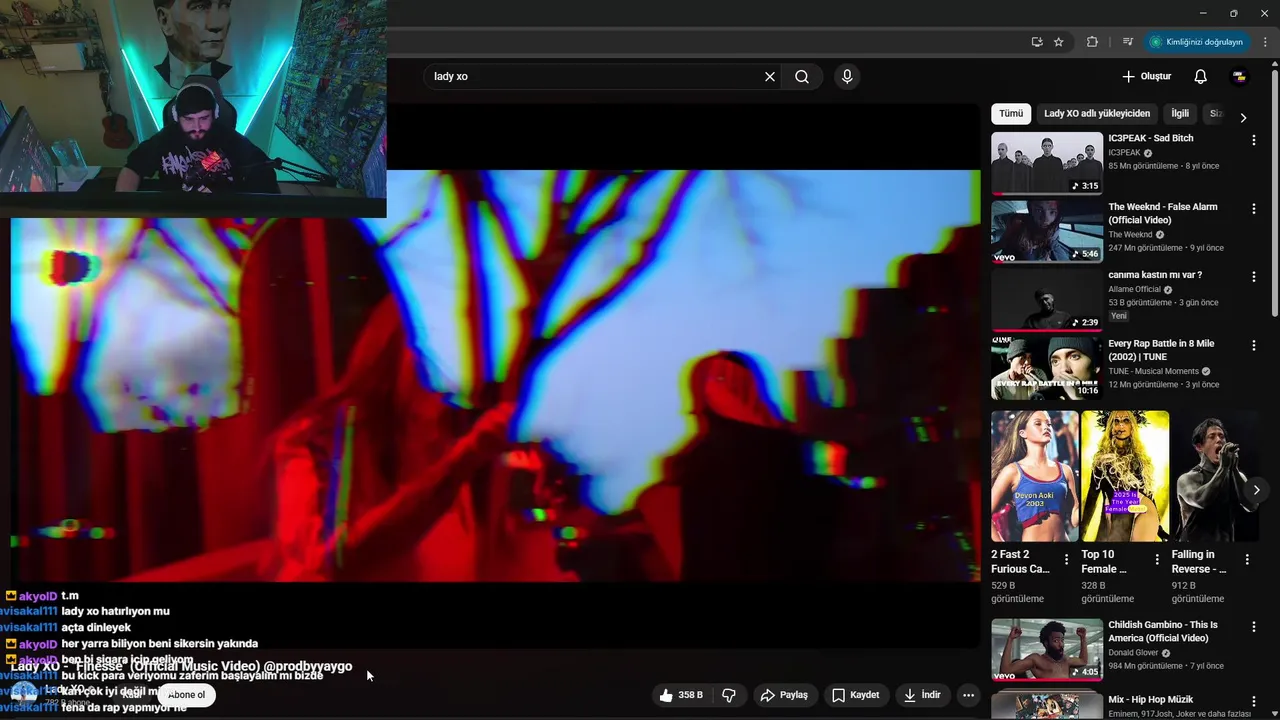Screen dimensions: 1280x720
Task: Open canıma kastın mı var thumbnail
Action: click(1047, 300)
